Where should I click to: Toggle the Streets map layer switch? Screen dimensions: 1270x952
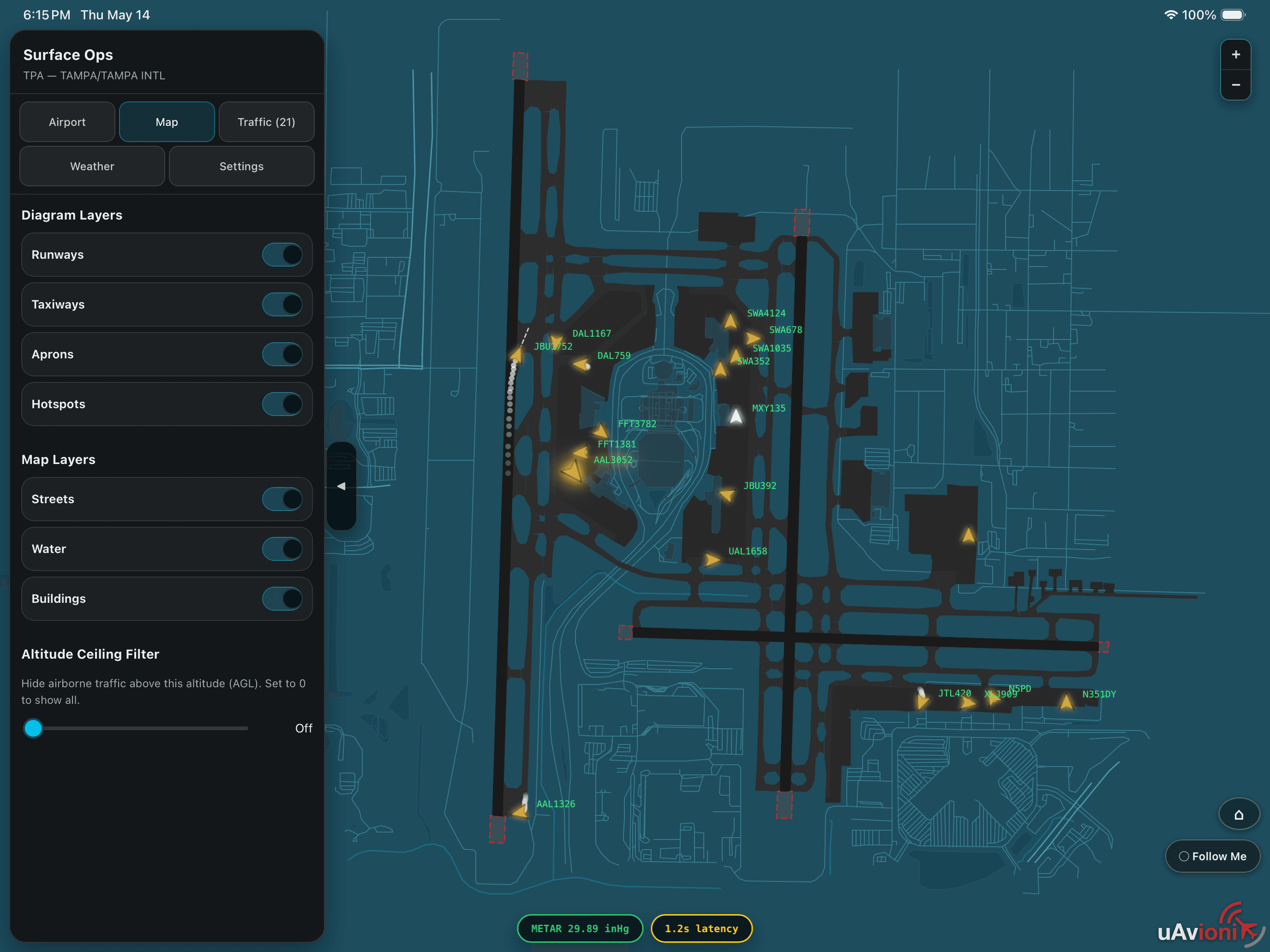(282, 499)
